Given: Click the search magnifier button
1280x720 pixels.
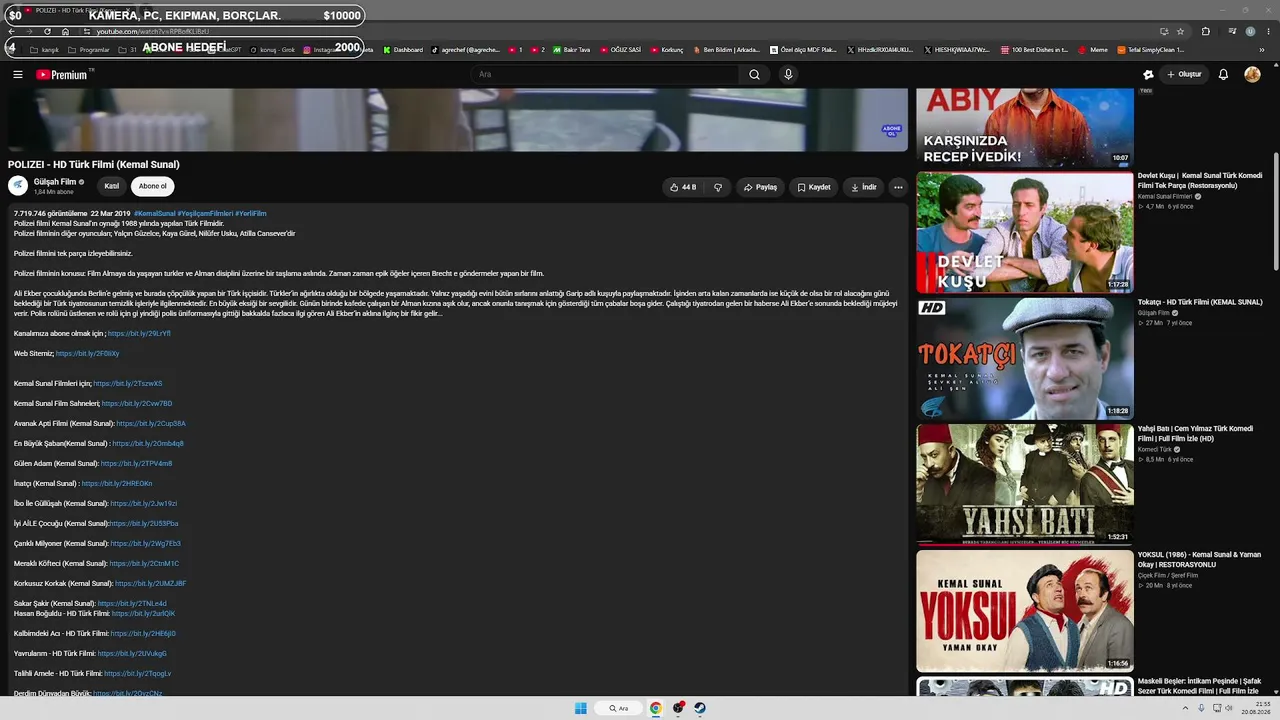Looking at the screenshot, I should 754,74.
